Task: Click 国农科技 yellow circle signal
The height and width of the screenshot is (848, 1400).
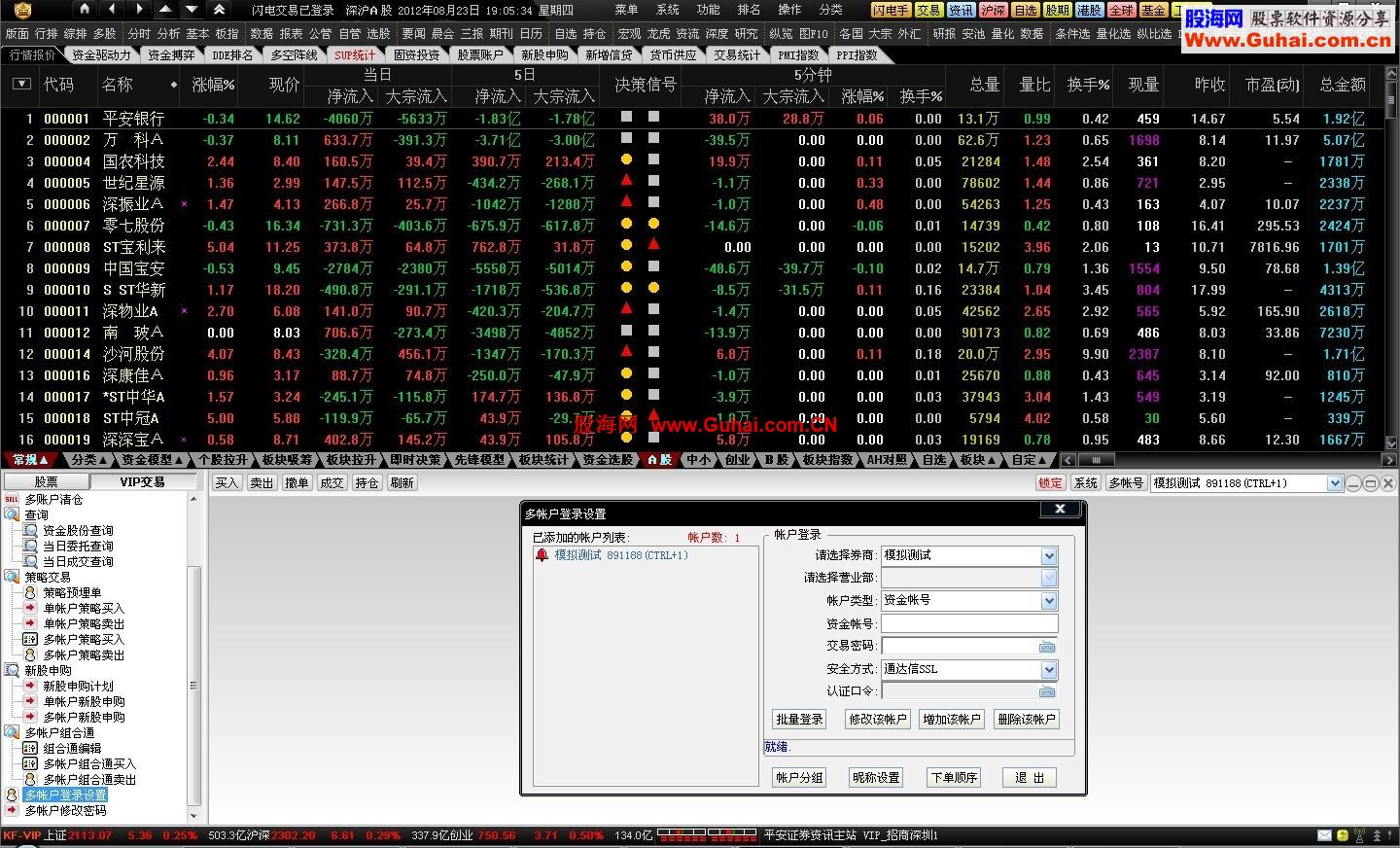Action: point(626,159)
